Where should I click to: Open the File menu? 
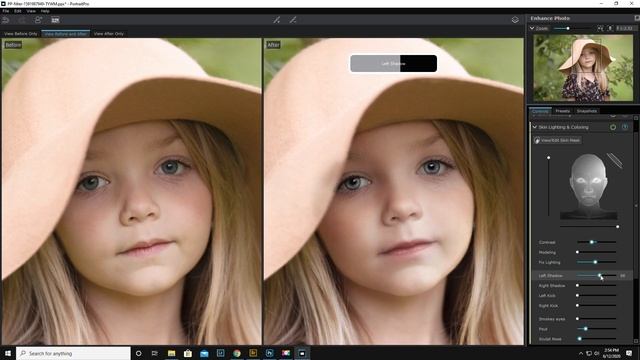(6, 11)
